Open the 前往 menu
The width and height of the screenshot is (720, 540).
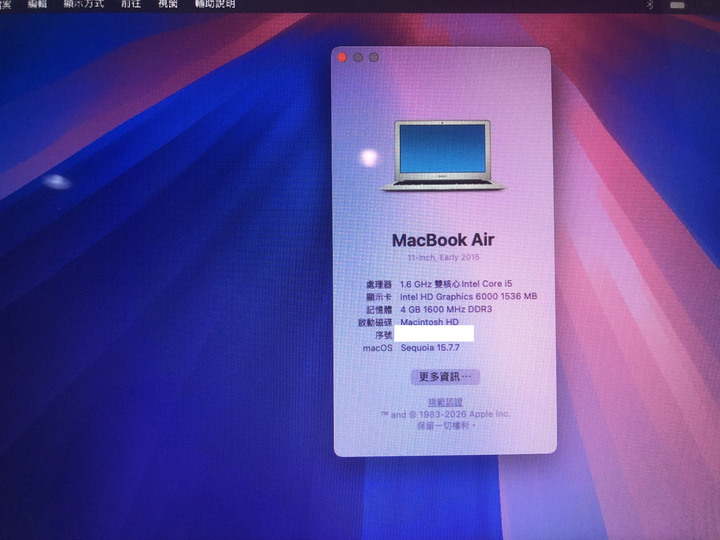pyautogui.click(x=131, y=4)
